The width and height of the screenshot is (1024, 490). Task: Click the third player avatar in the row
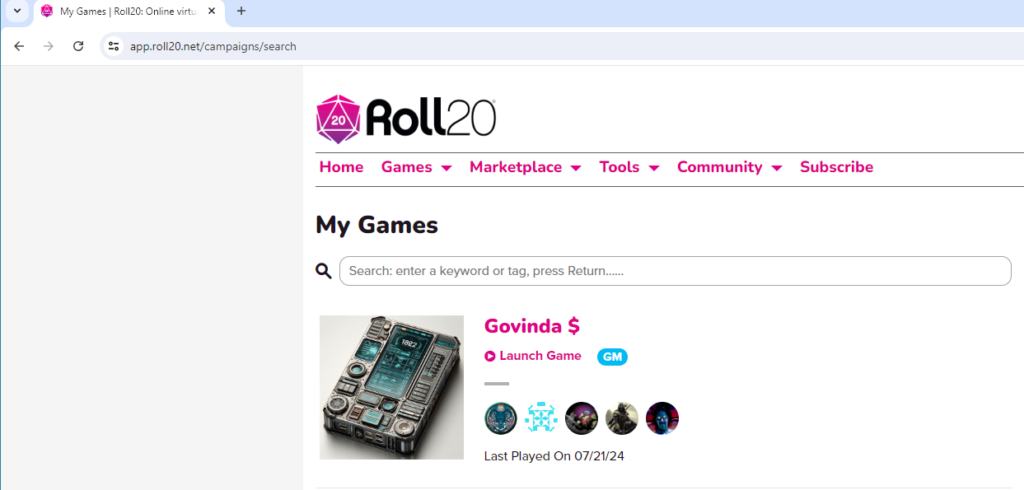(x=581, y=418)
